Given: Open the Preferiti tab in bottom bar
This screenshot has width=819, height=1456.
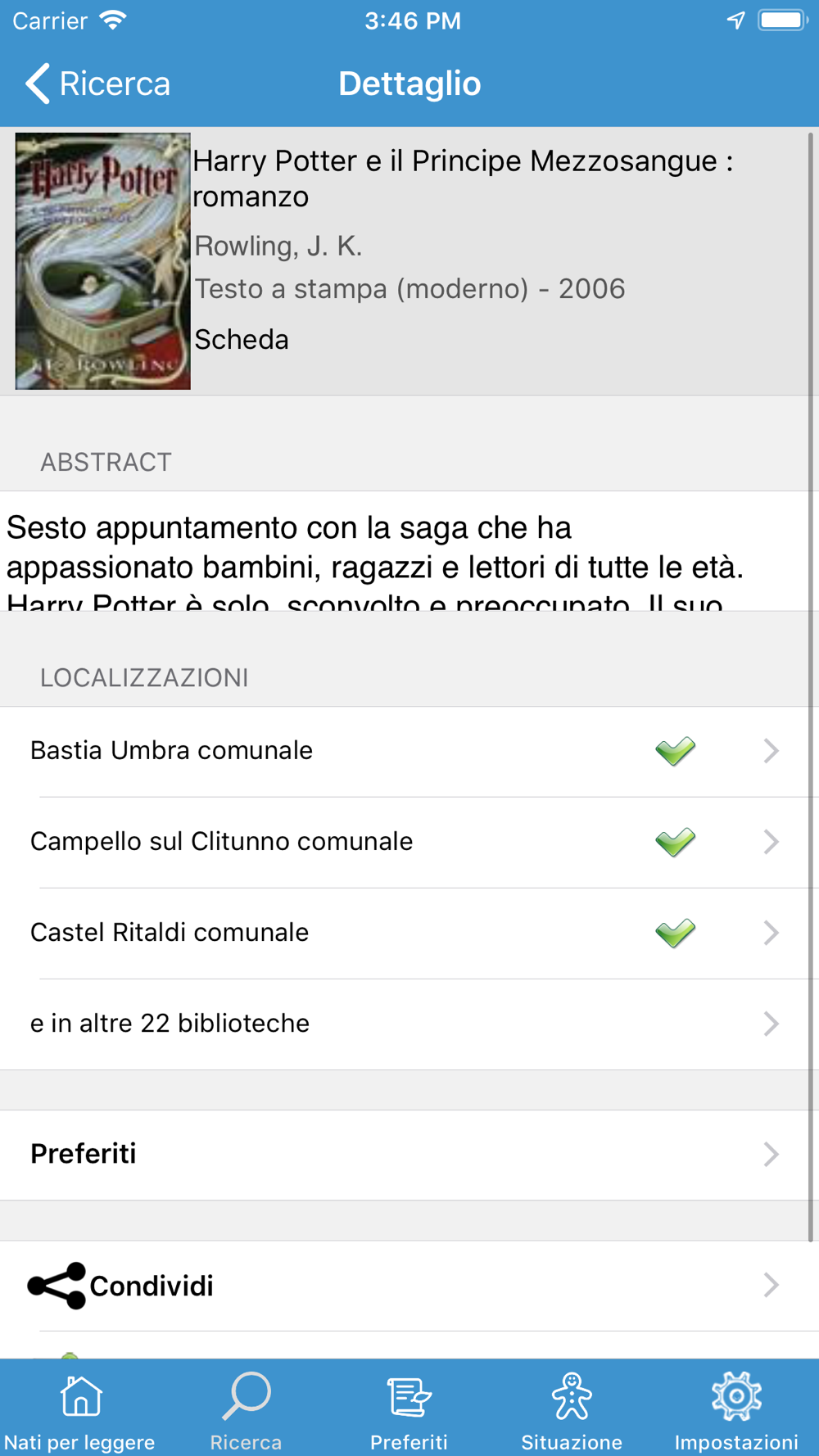Looking at the screenshot, I should 409,1410.
